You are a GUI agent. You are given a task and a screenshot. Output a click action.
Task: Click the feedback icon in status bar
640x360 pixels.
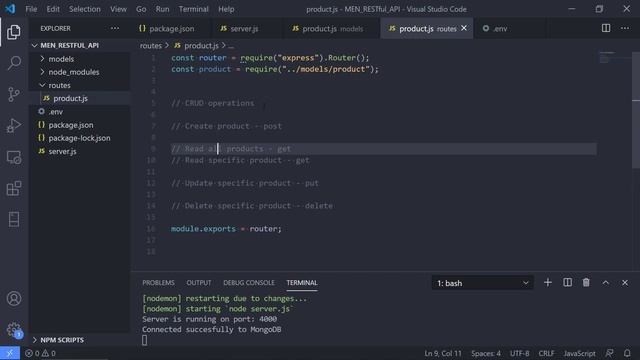point(609,353)
